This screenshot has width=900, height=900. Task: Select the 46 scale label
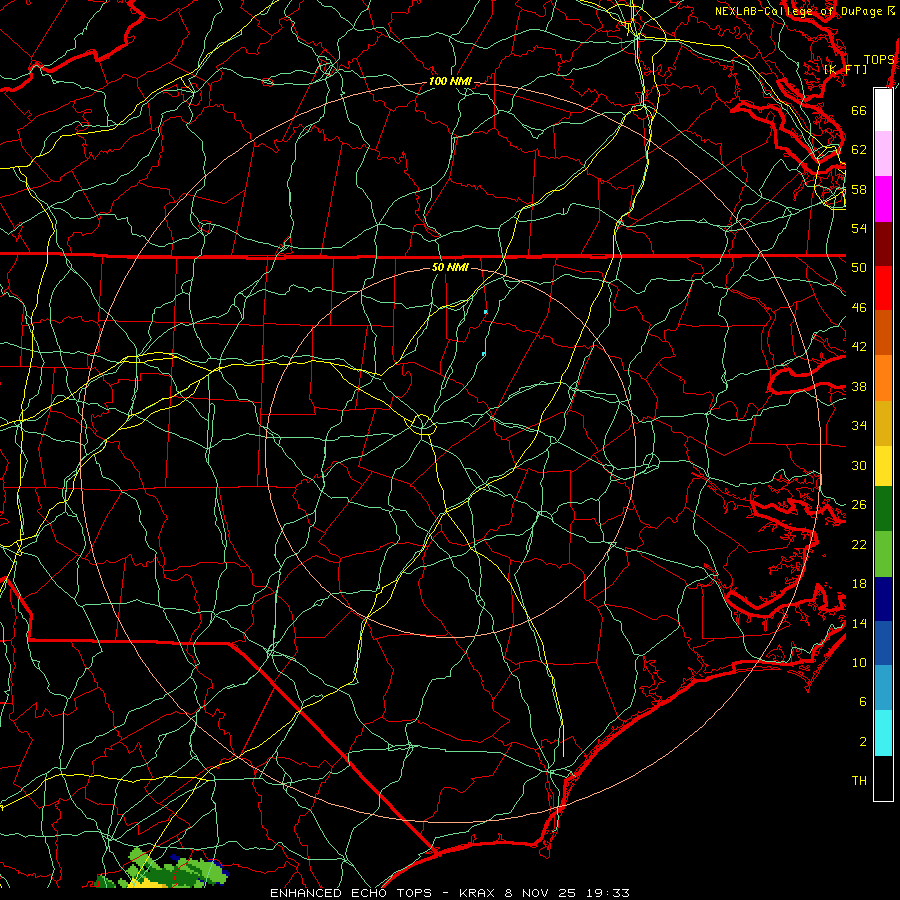tap(859, 308)
